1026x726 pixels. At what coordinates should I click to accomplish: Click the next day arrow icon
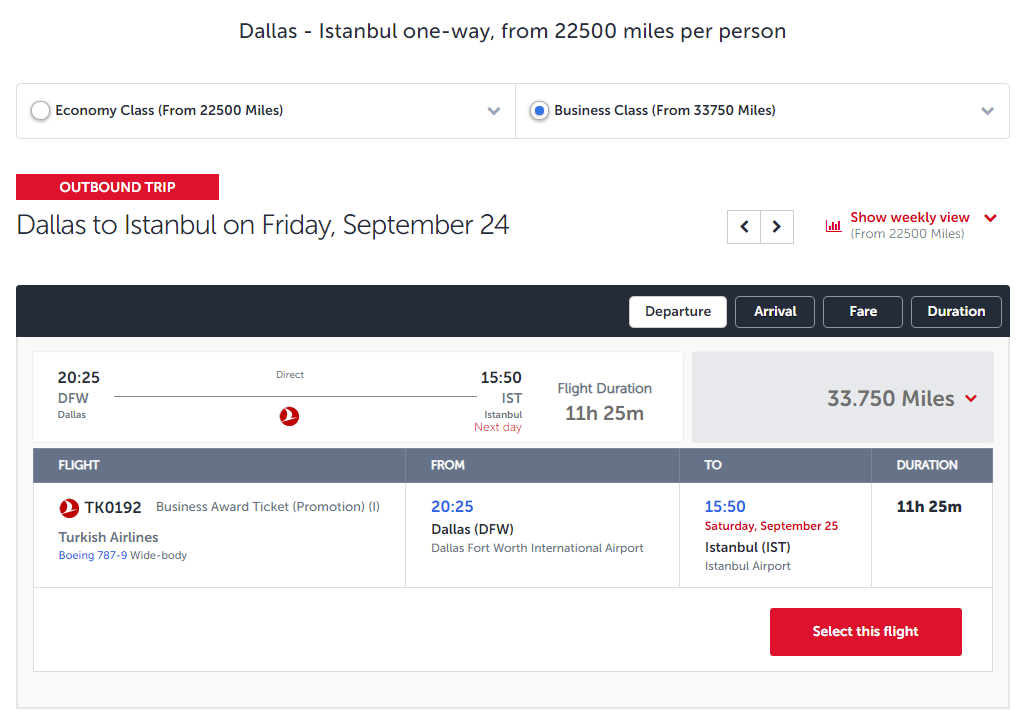pos(777,227)
